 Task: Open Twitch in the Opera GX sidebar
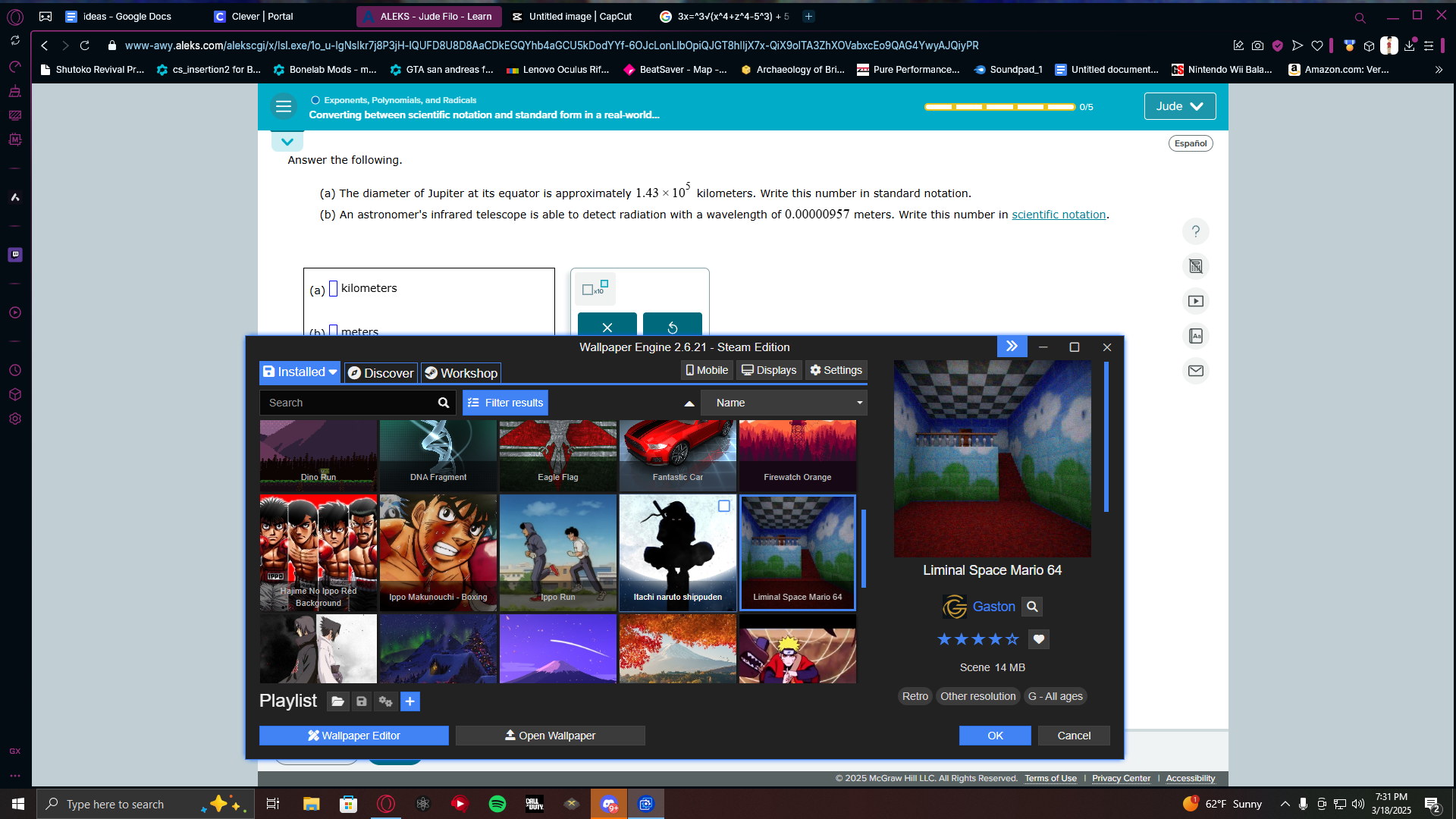point(15,255)
